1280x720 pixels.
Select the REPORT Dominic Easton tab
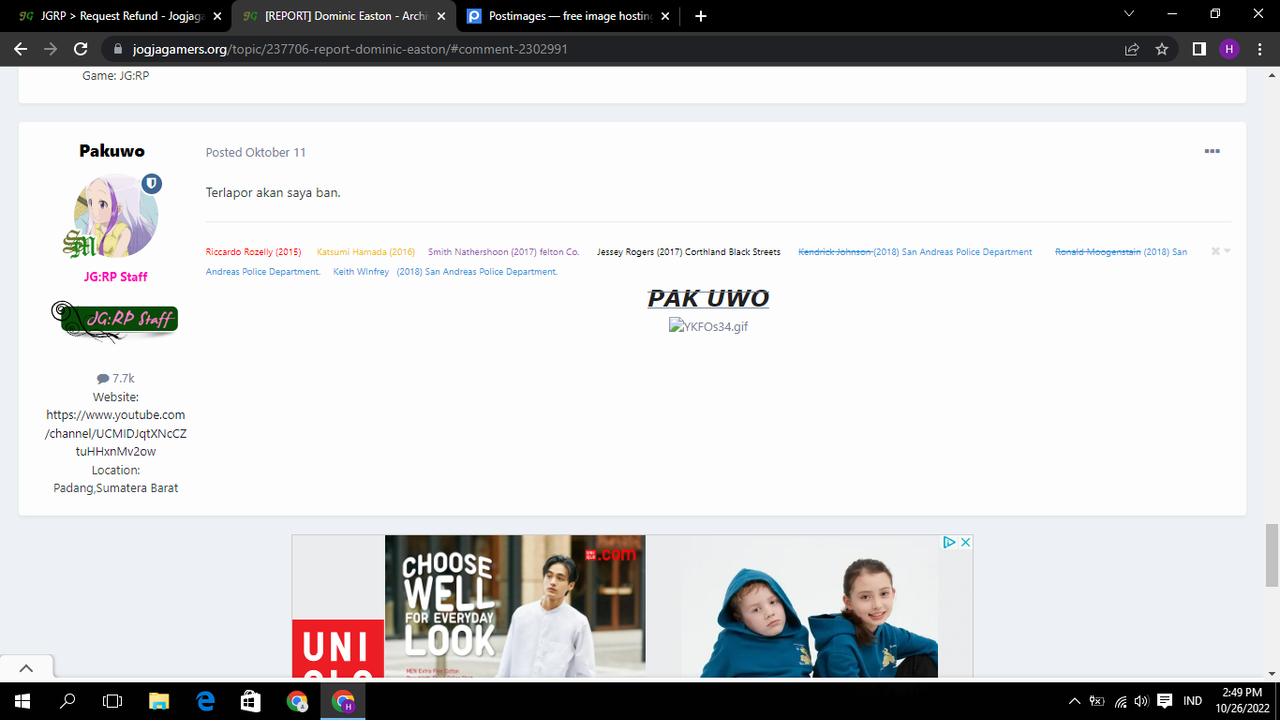pyautogui.click(x=344, y=16)
